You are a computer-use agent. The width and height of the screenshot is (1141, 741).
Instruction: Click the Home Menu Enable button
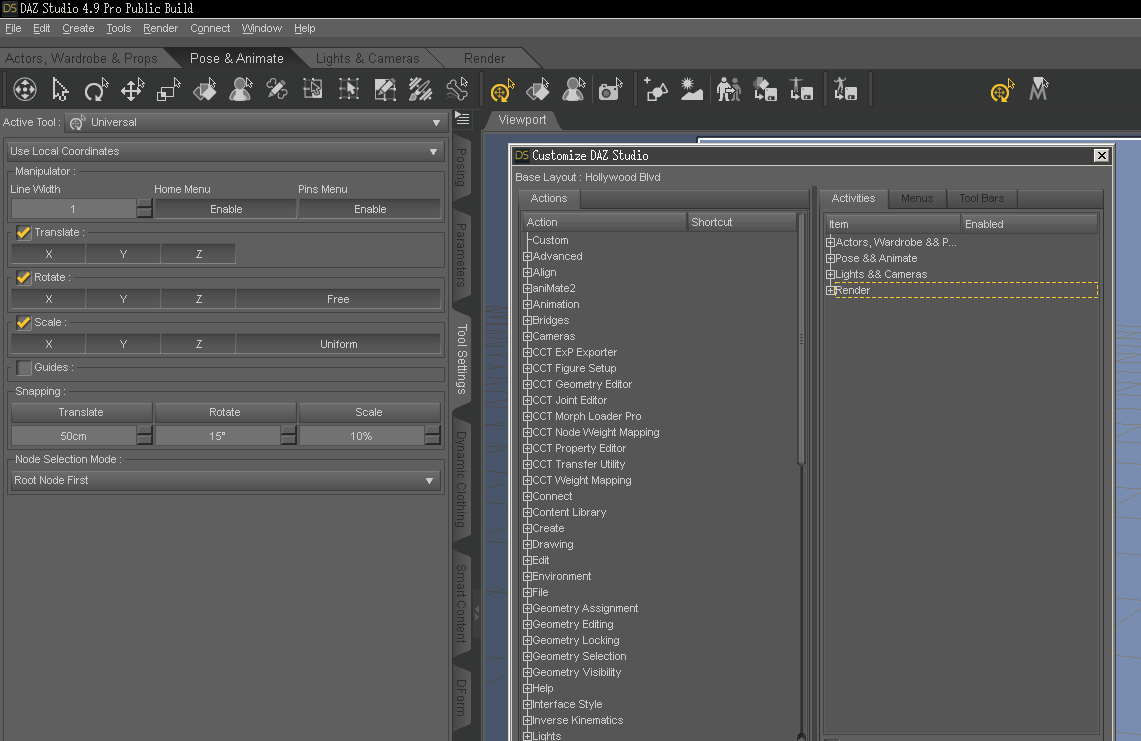pos(226,209)
